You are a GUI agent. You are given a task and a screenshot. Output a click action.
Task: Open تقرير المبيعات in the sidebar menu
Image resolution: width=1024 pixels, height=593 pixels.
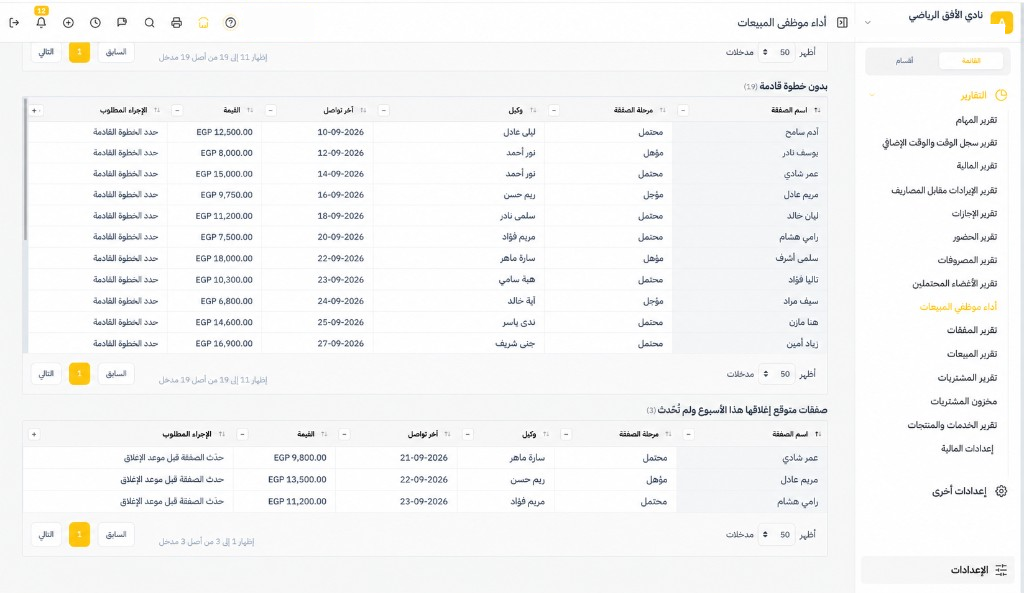click(972, 354)
